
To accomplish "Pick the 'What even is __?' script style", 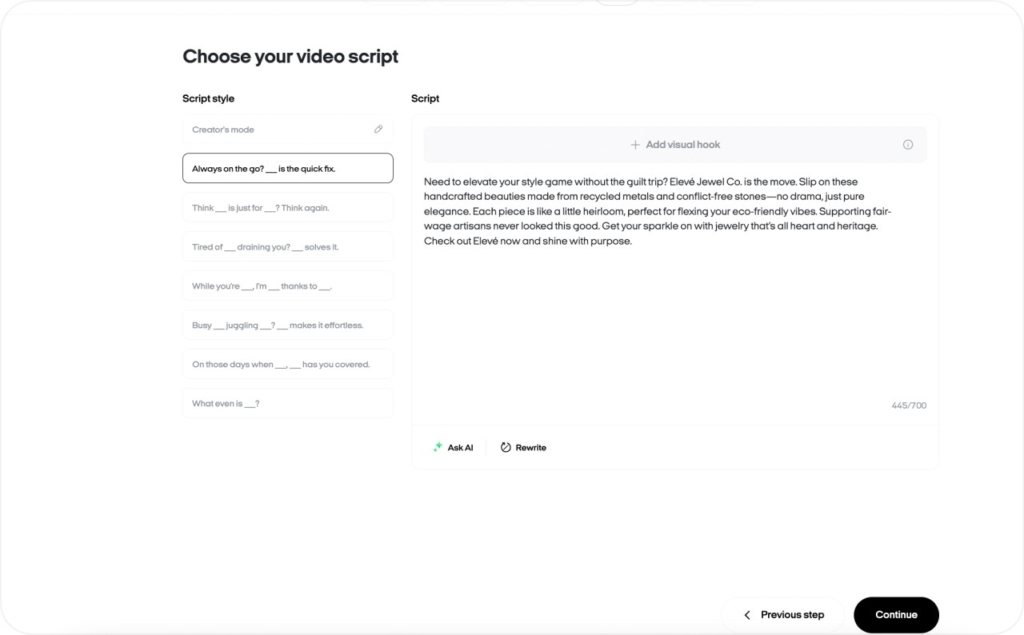I will pyautogui.click(x=287, y=402).
